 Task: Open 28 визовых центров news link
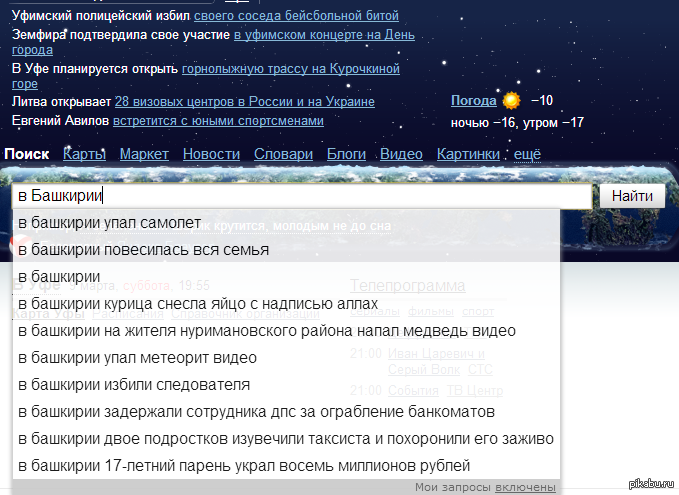(x=245, y=101)
